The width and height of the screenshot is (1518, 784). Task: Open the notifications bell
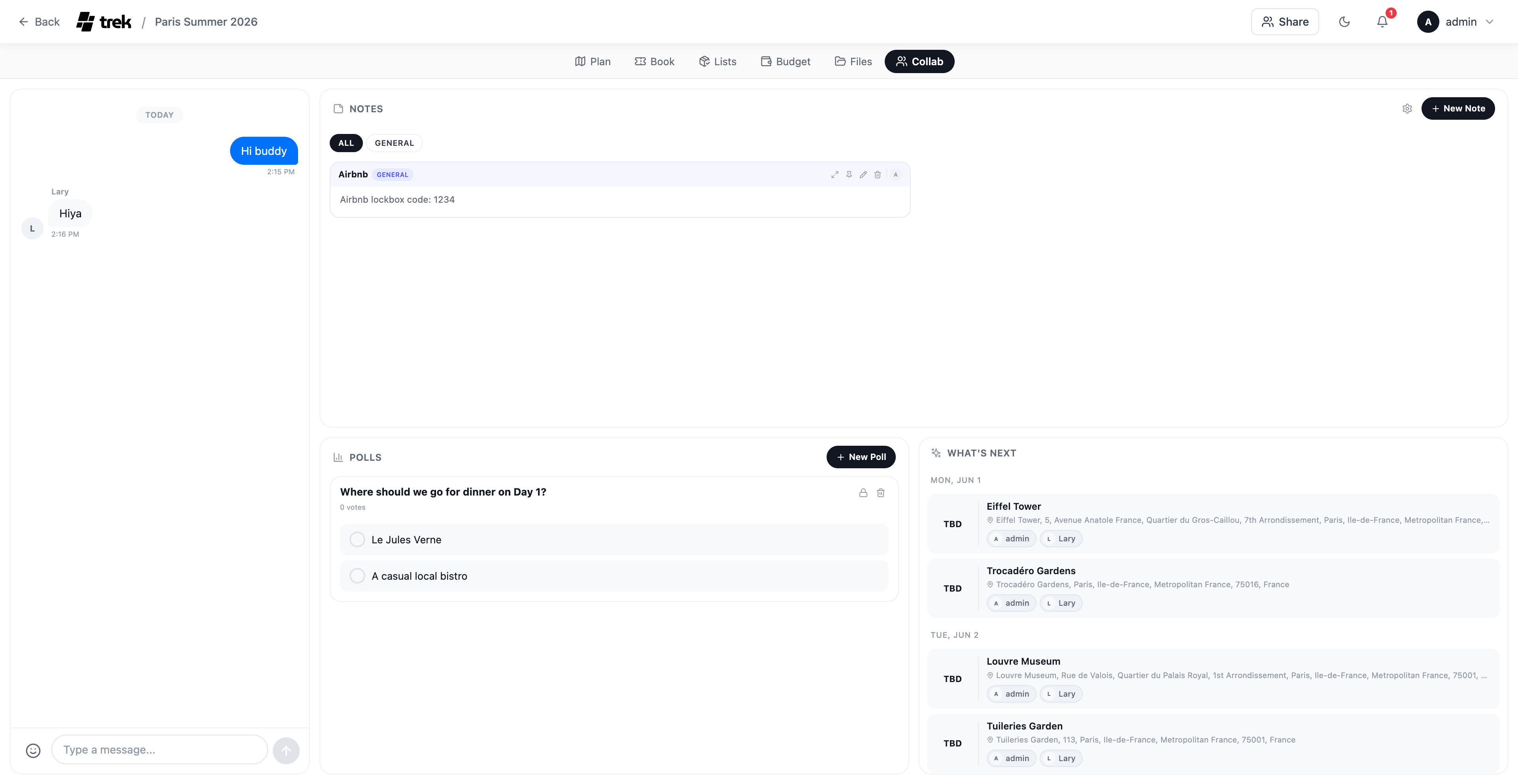pos(1382,22)
